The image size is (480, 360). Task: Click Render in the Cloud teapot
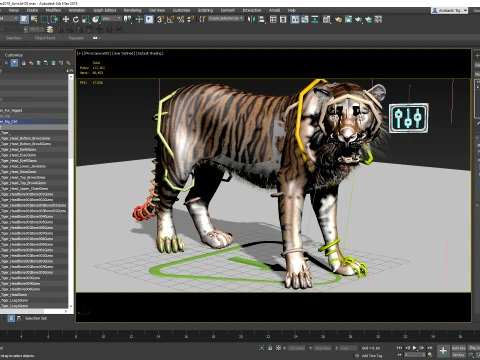pyautogui.click(x=368, y=19)
